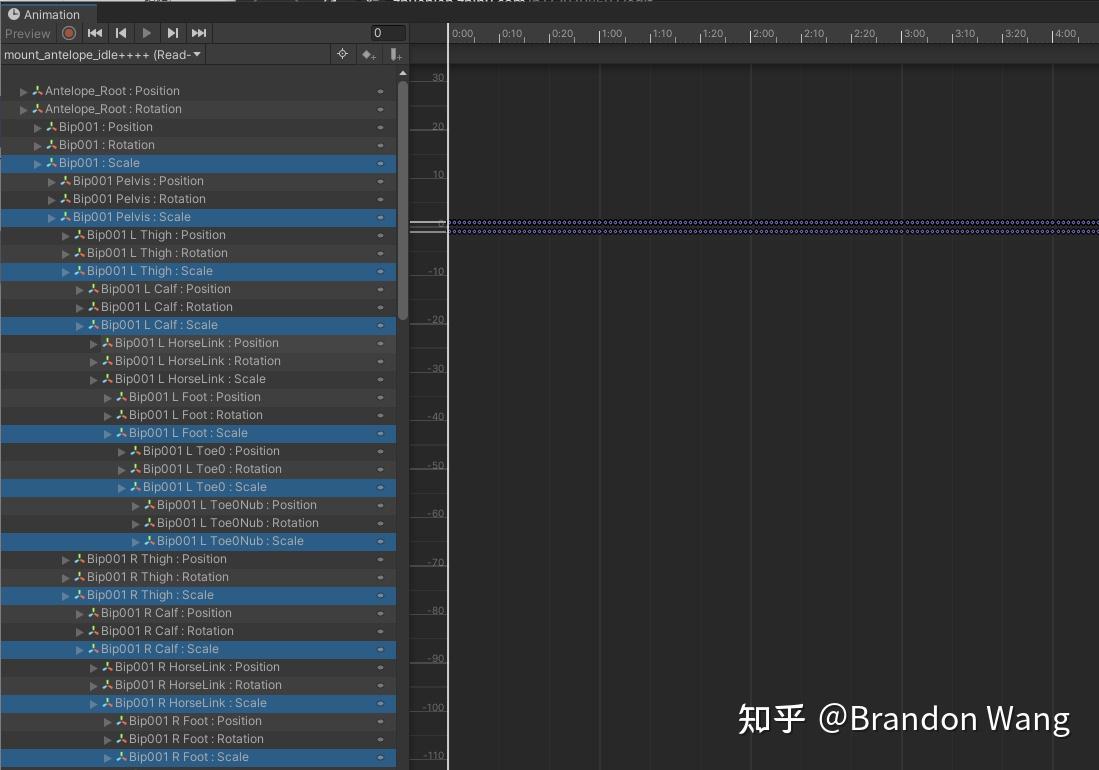Switch to the Animation tab
Viewport: 1099px width, 770px height.
(x=47, y=14)
